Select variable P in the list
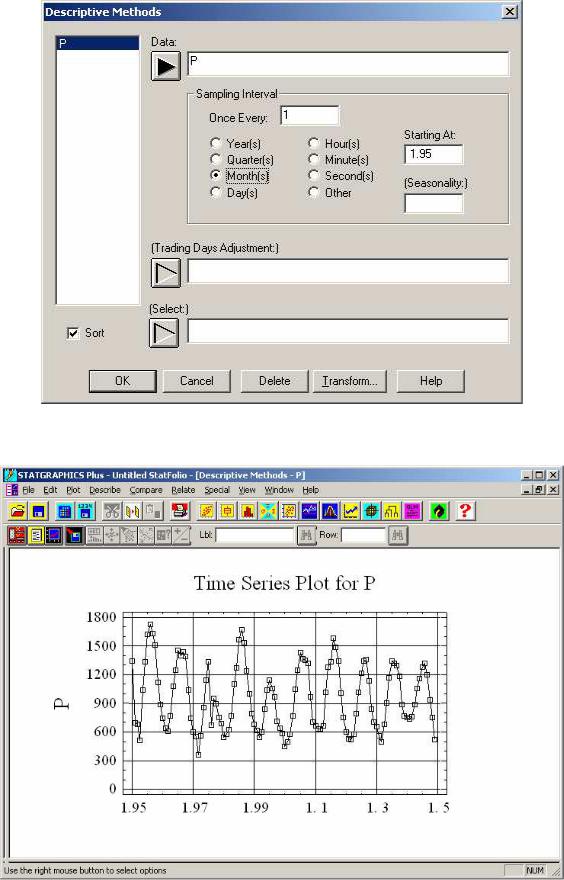This screenshot has height=880, width=564. (98, 43)
